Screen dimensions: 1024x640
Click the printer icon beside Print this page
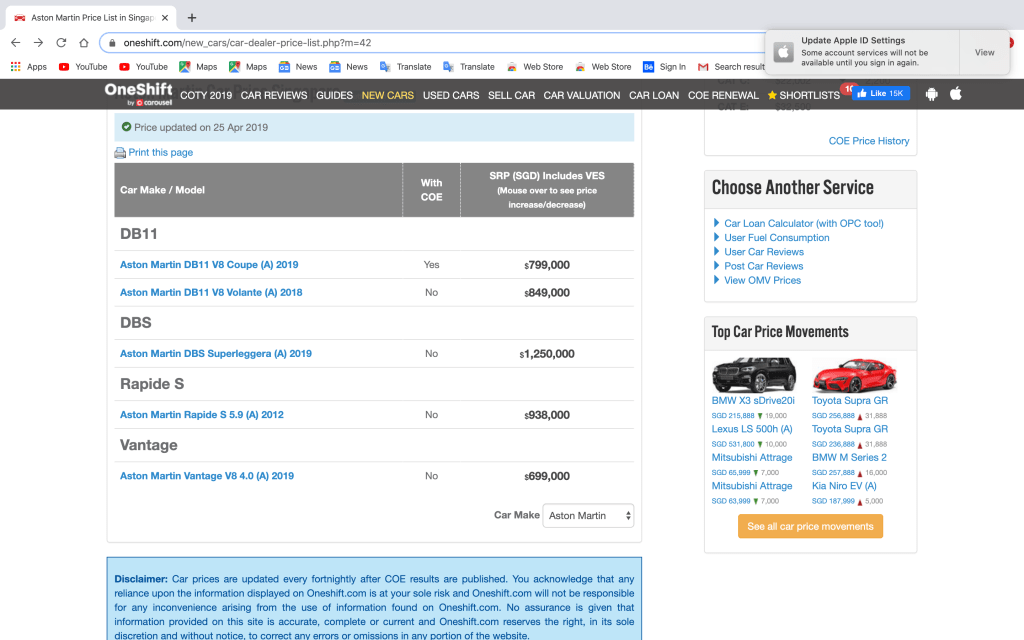(x=120, y=153)
